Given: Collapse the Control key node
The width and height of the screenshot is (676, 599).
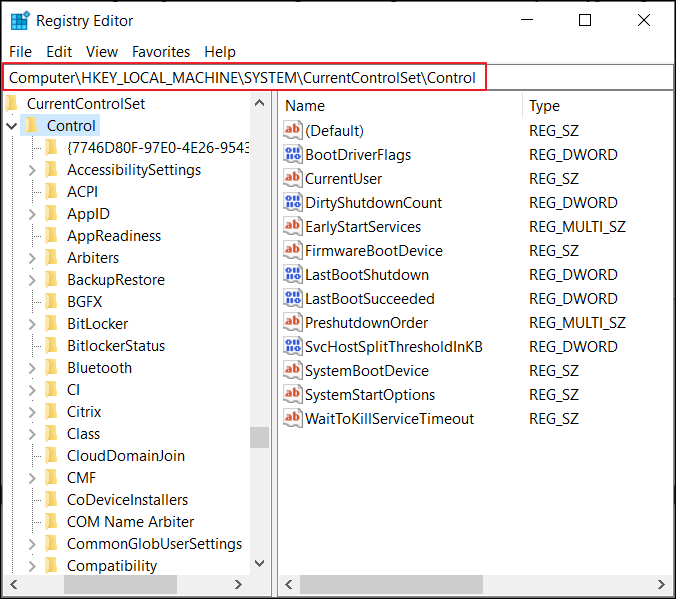Looking at the screenshot, I should pyautogui.click(x=12, y=126).
